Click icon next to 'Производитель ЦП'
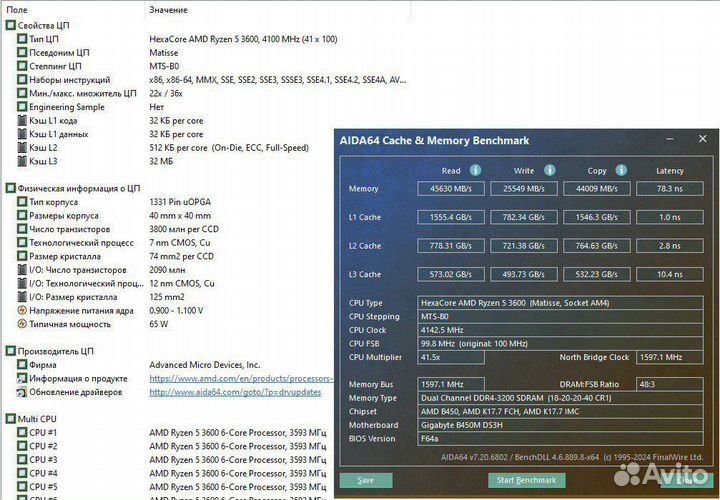 click(11, 351)
